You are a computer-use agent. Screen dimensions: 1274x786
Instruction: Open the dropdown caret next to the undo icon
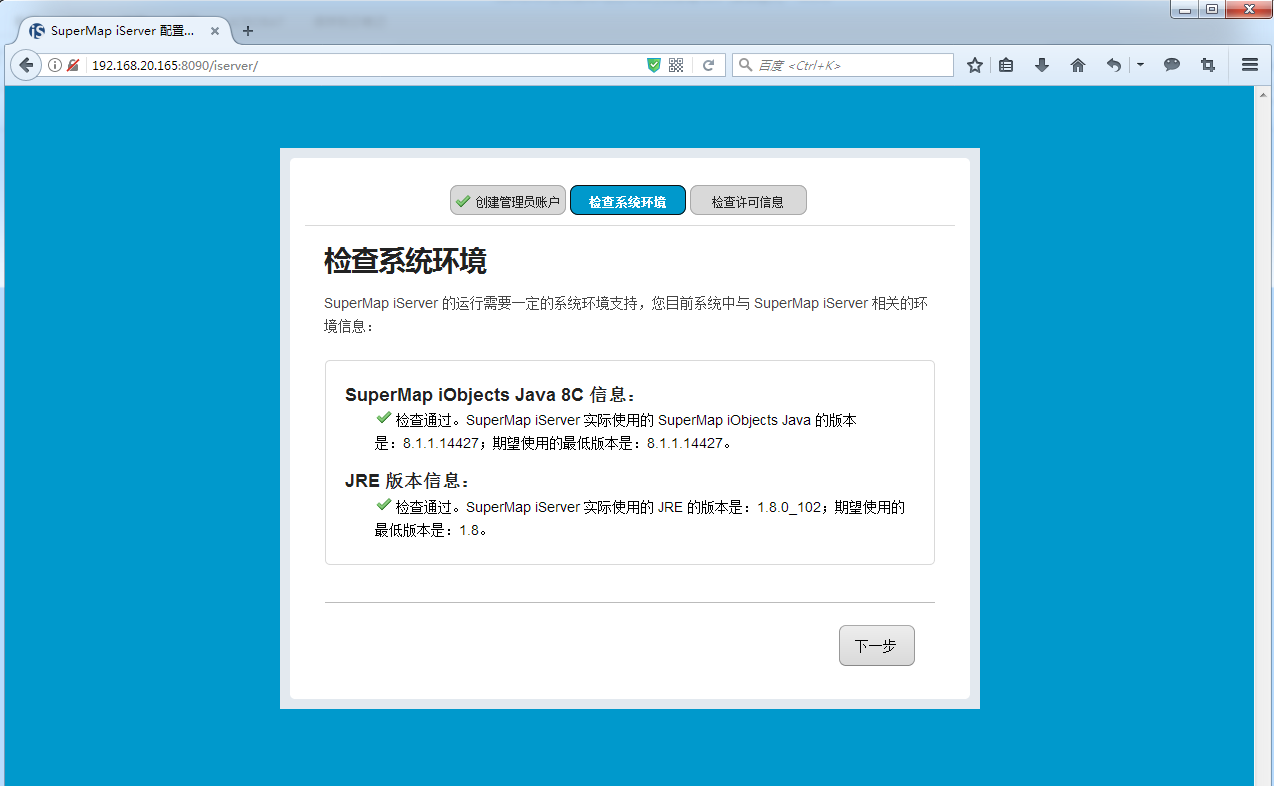[1140, 64]
